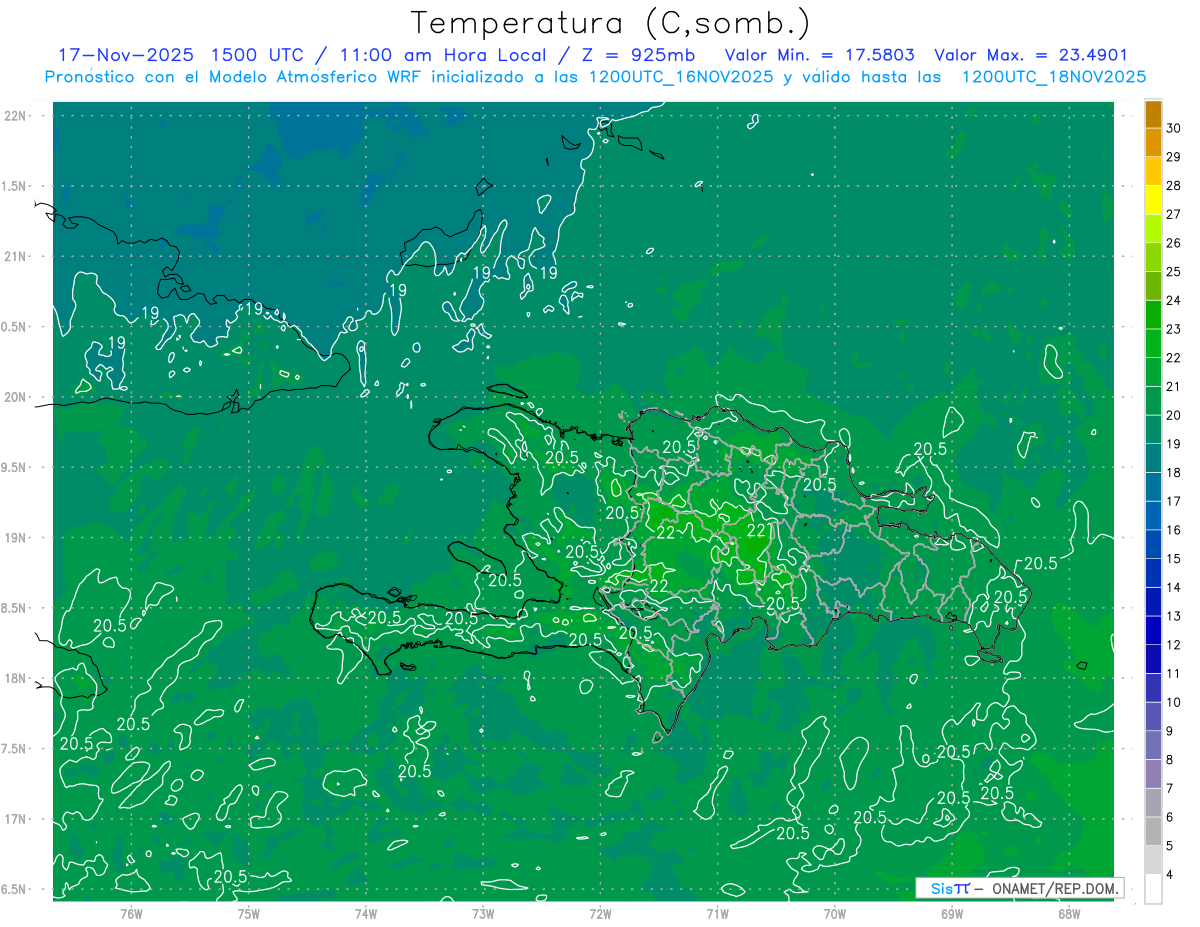Click the 24 label on colorbar
This screenshot has height=927, width=1200.
coord(1174,300)
